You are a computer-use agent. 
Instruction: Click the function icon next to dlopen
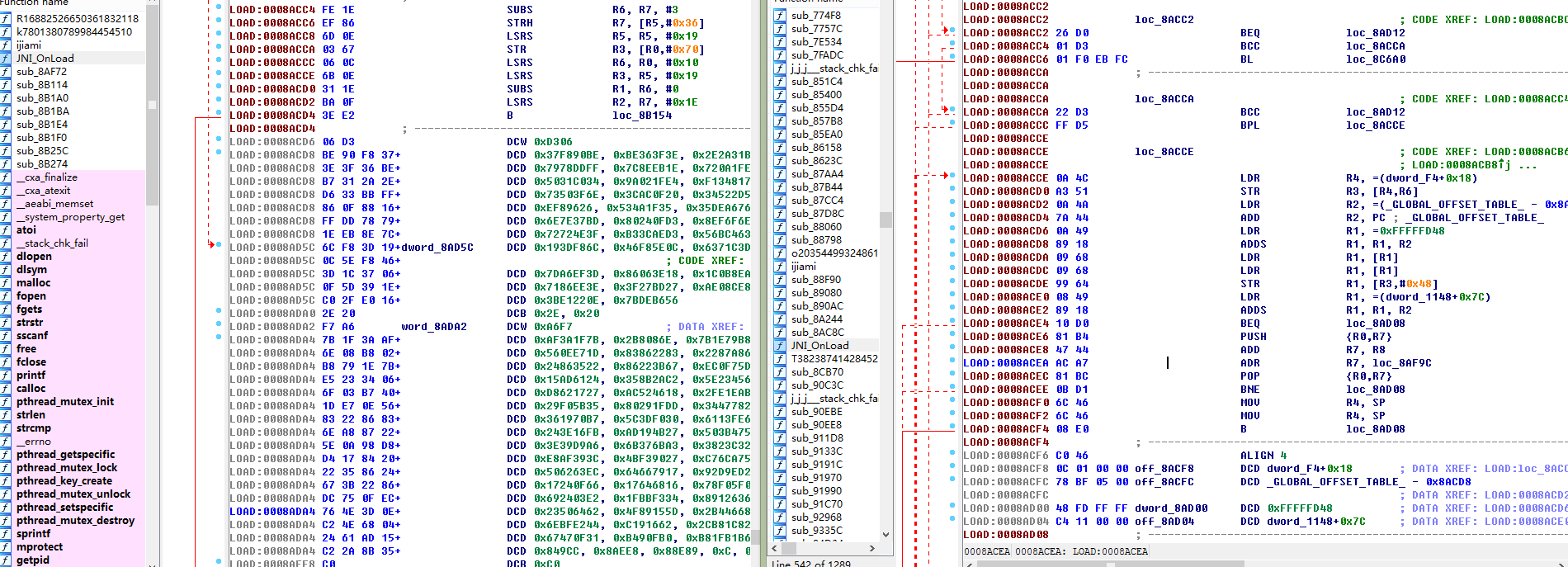(x=6, y=257)
